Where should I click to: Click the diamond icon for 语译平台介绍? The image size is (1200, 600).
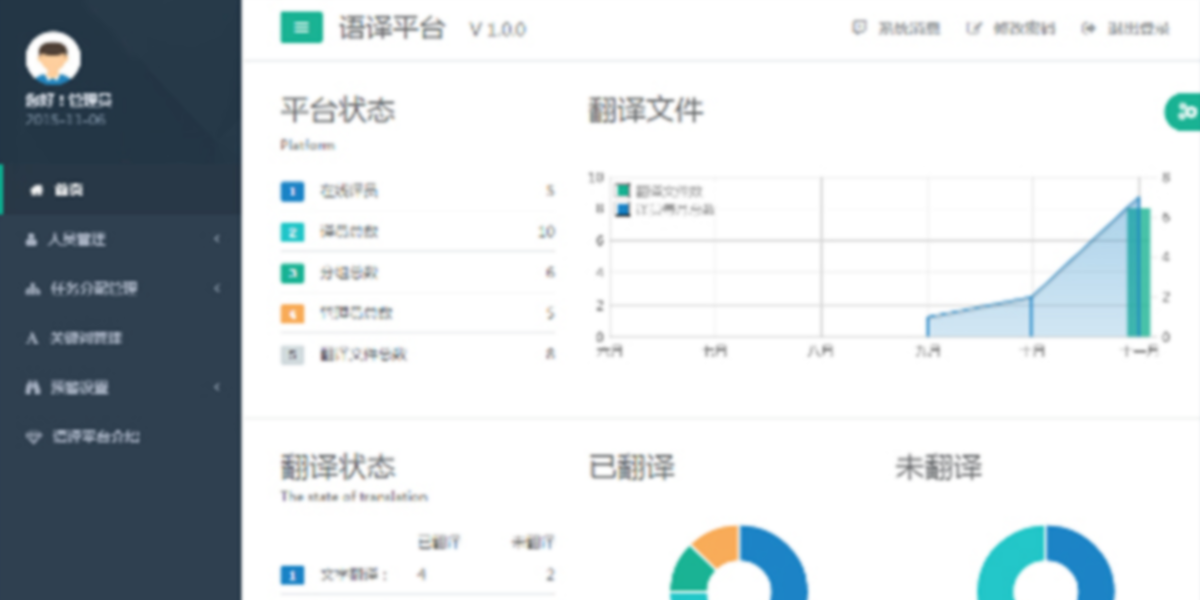point(33,437)
